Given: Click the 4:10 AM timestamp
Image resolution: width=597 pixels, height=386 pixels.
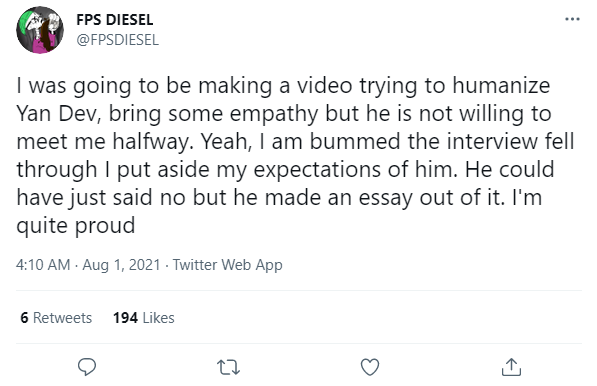Looking at the screenshot, I should tap(43, 265).
